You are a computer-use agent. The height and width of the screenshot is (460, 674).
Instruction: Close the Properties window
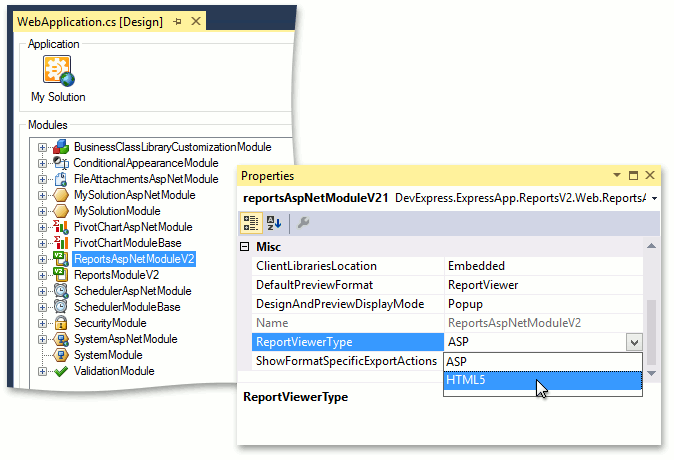(x=650, y=175)
